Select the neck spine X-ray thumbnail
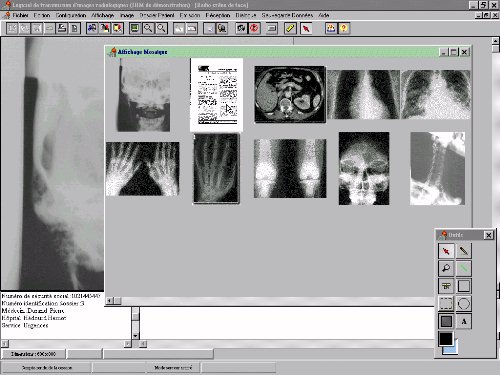The width and height of the screenshot is (500, 375). tap(437, 168)
